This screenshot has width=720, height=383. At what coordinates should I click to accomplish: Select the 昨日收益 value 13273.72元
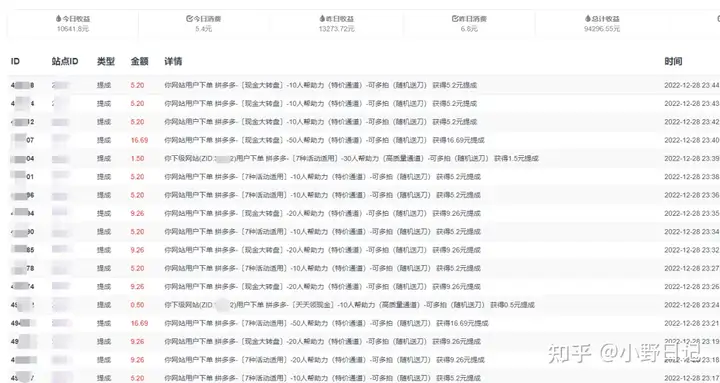tap(337, 29)
